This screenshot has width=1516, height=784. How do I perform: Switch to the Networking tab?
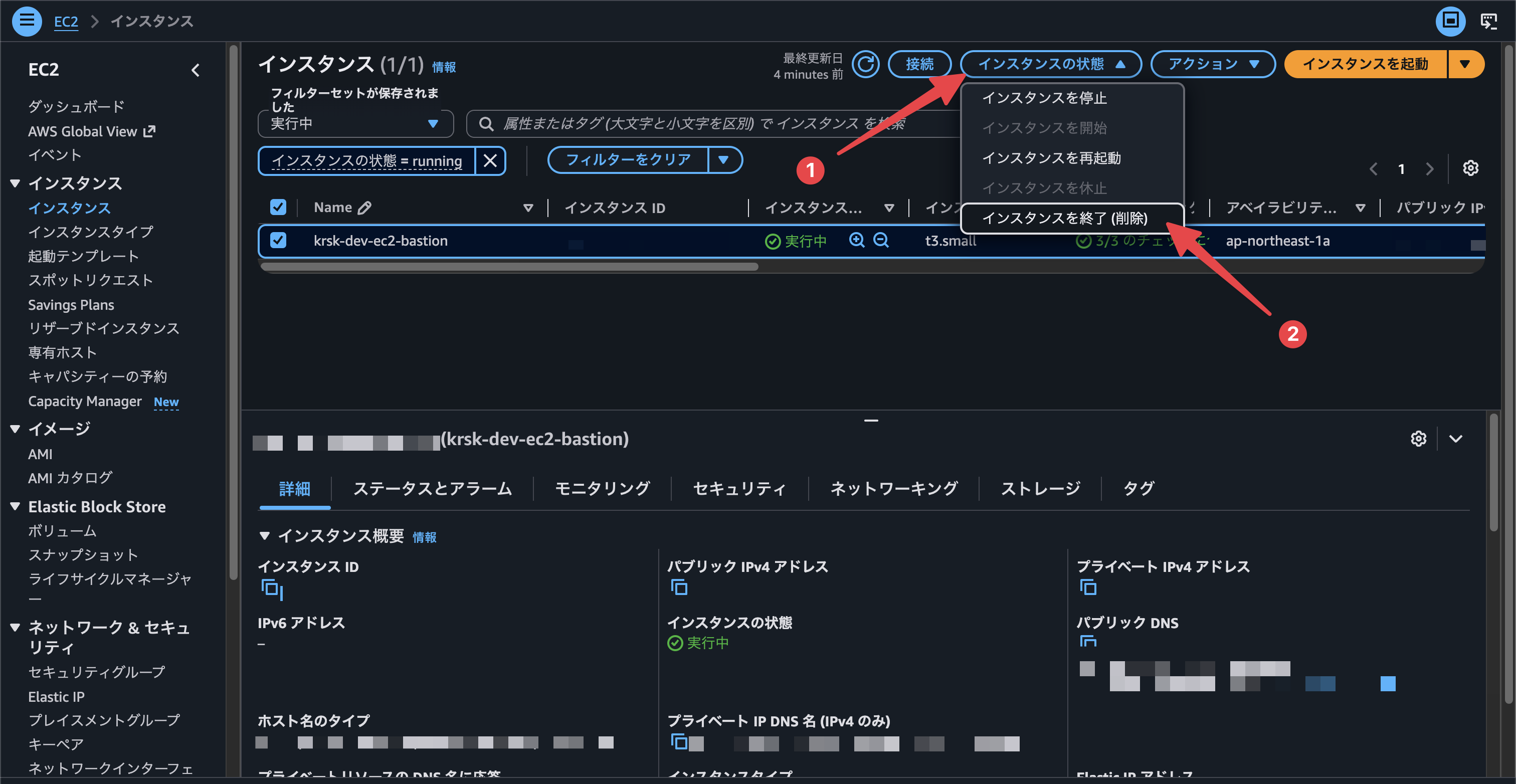pyautogui.click(x=893, y=489)
